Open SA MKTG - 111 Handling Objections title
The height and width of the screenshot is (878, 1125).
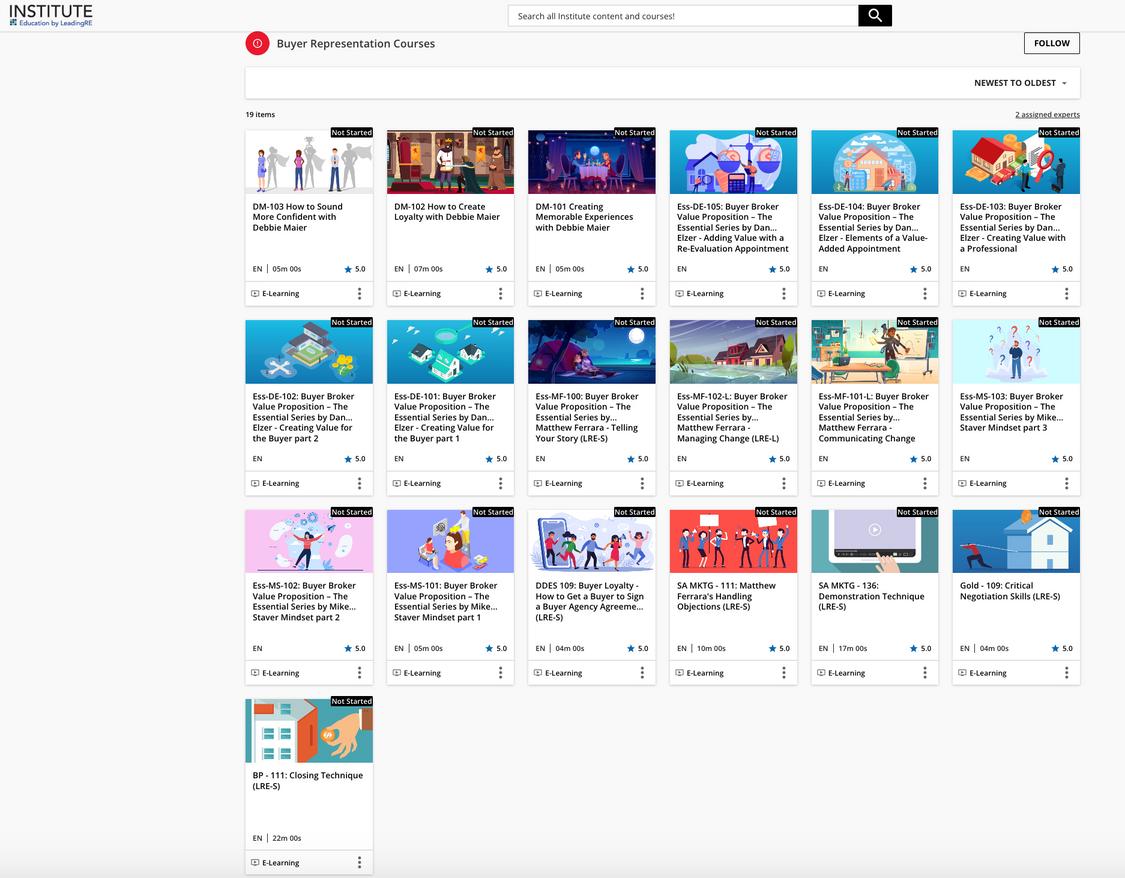click(725, 596)
